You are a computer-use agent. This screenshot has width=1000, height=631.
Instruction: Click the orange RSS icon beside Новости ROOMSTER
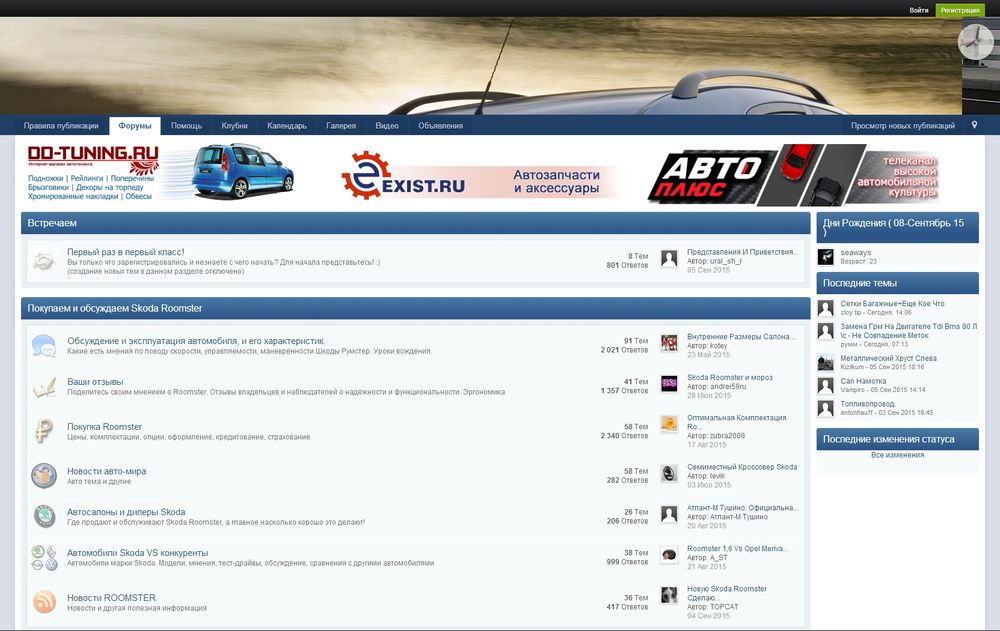point(44,602)
